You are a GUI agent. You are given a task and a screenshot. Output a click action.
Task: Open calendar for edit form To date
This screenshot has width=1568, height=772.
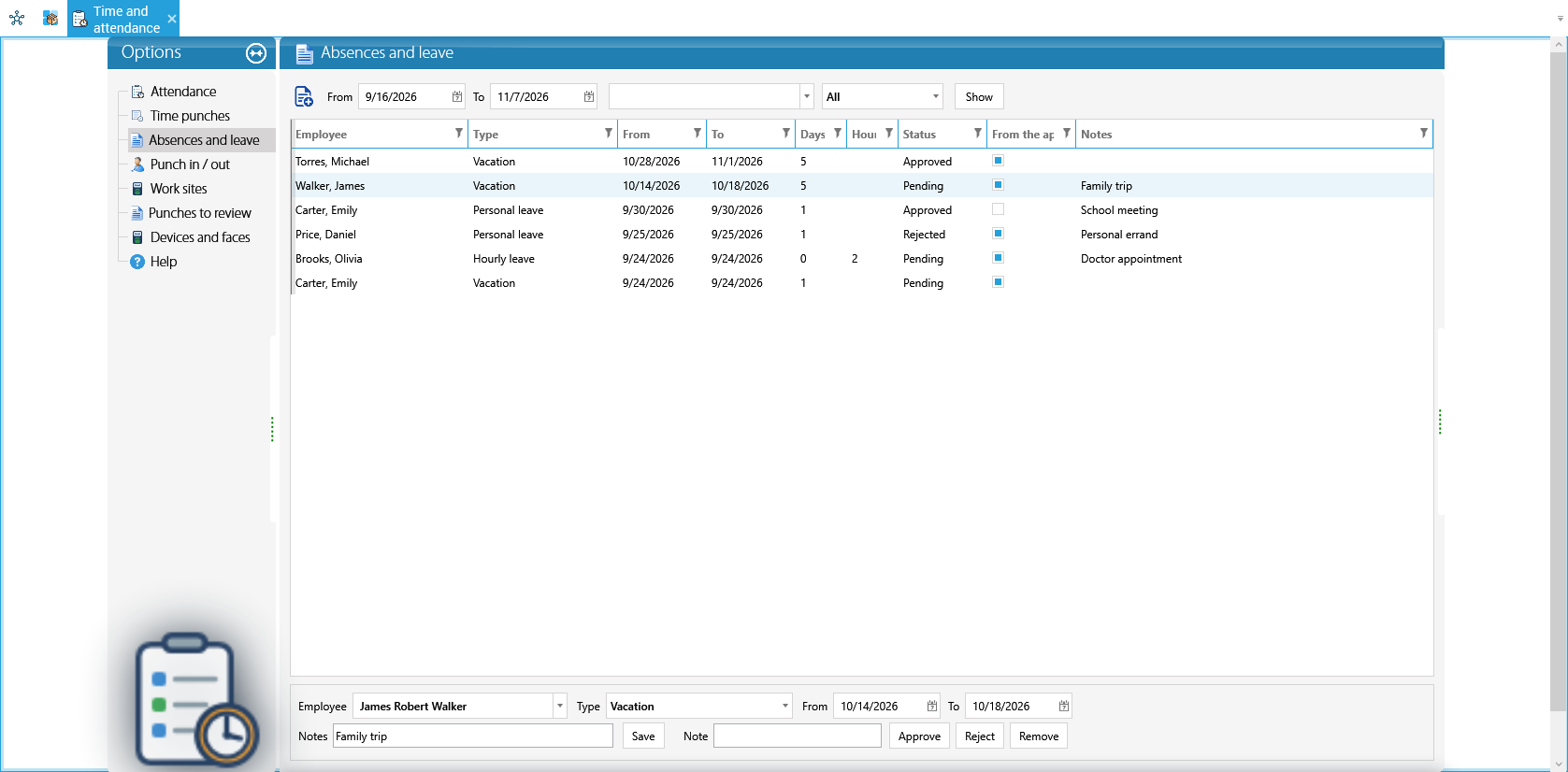1064,706
